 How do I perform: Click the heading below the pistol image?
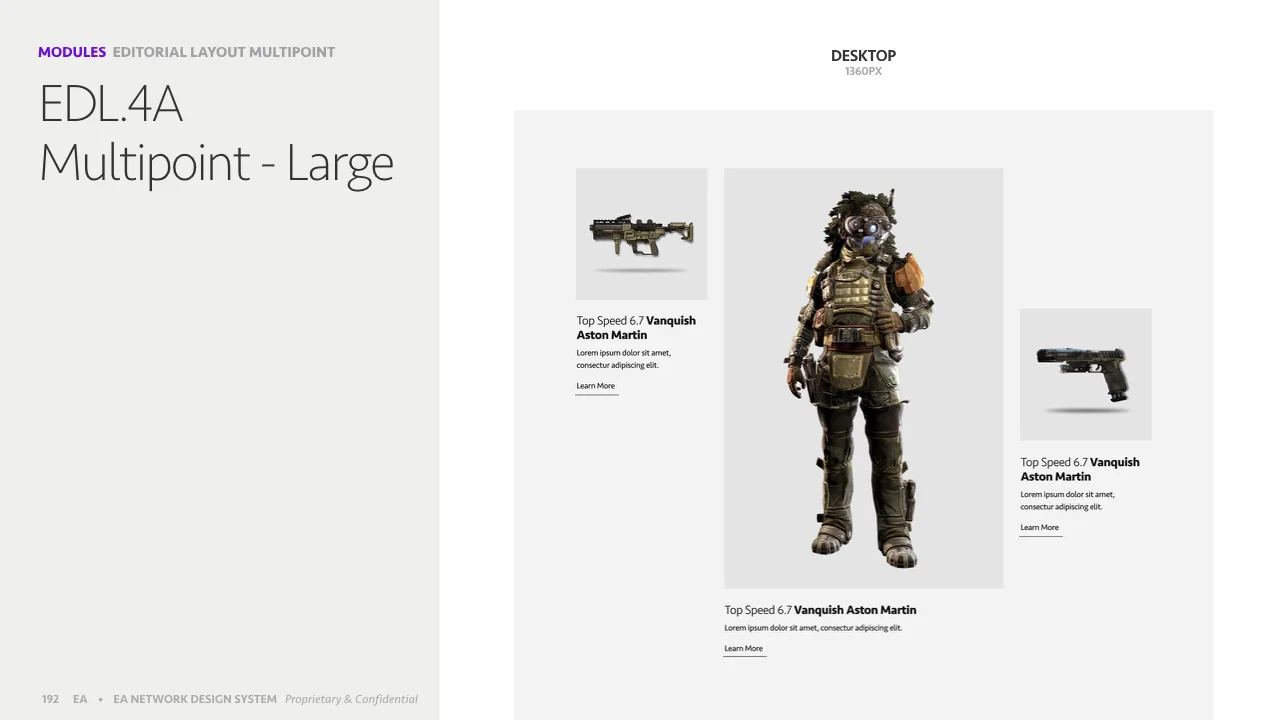(1080, 469)
